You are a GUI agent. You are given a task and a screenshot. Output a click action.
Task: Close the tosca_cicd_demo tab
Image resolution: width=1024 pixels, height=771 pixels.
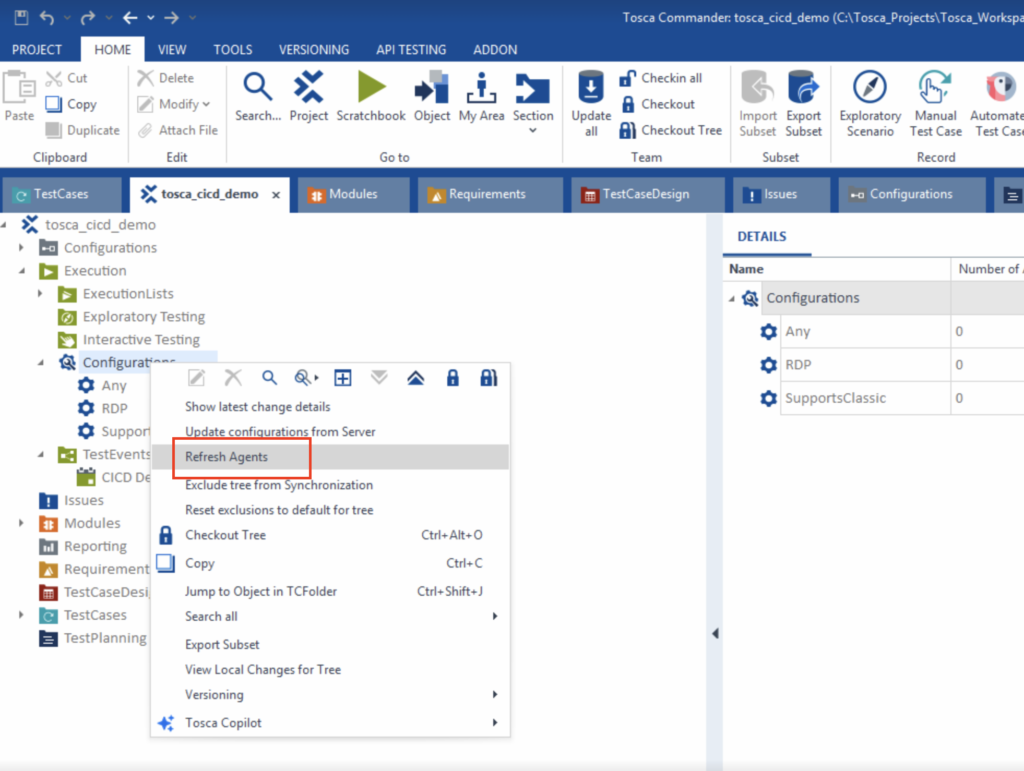click(276, 195)
